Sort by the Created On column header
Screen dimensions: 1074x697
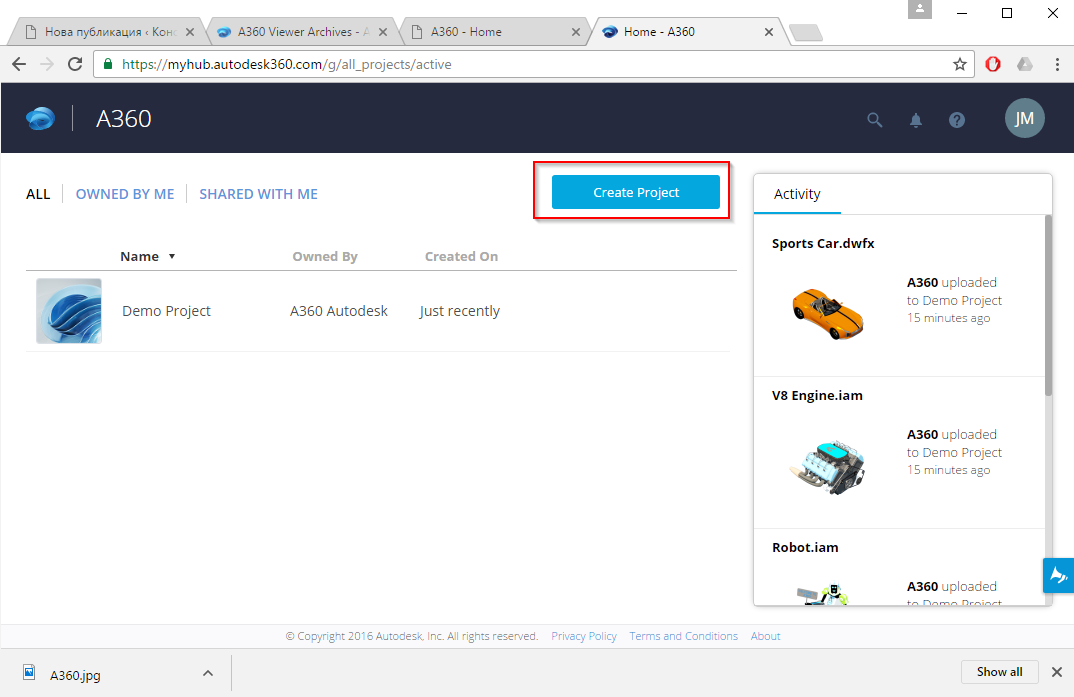(461, 257)
